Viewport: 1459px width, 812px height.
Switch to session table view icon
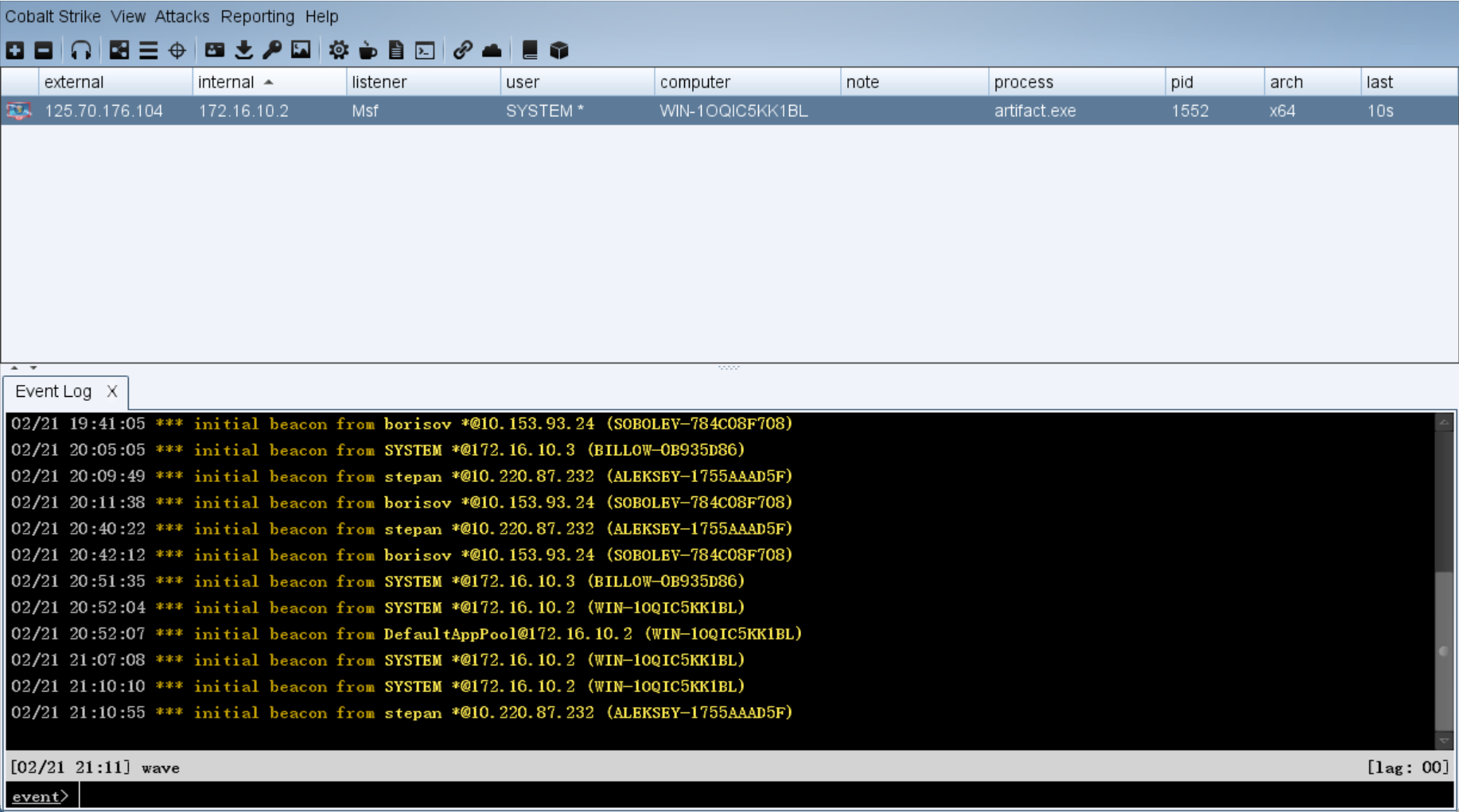pyautogui.click(x=148, y=51)
